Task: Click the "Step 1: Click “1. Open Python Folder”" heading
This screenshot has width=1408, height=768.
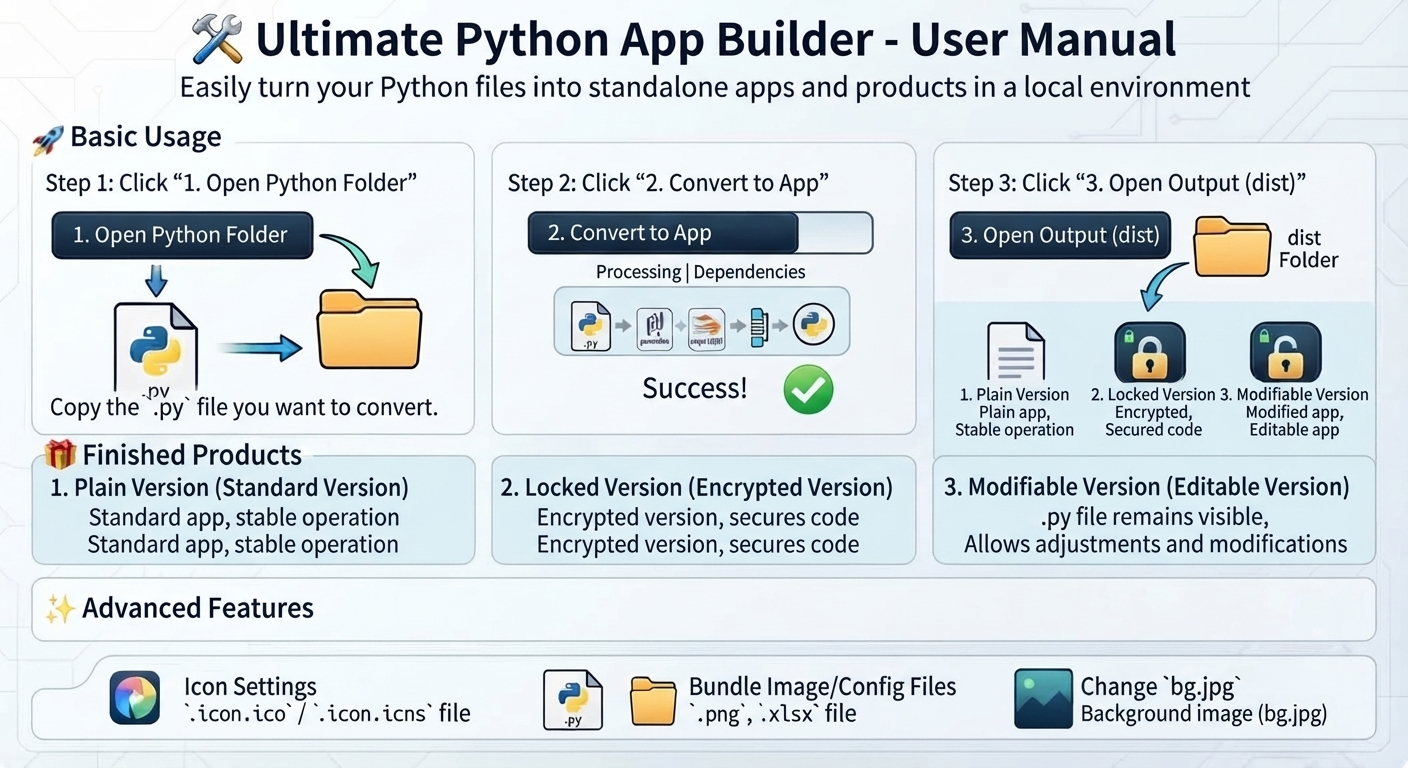Action: [x=231, y=183]
